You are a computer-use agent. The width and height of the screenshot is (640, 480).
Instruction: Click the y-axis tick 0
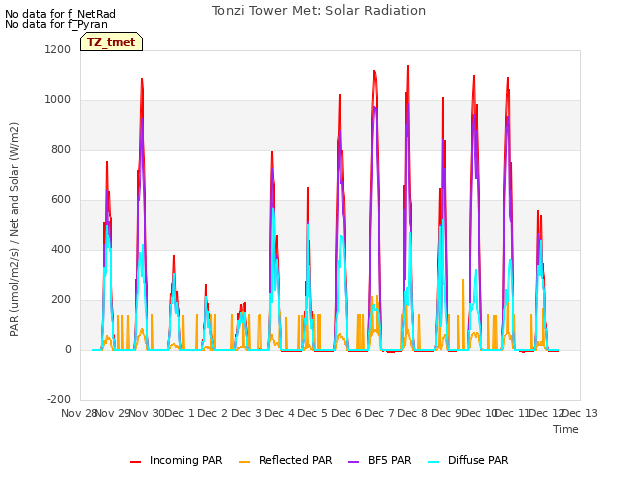pos(68,349)
